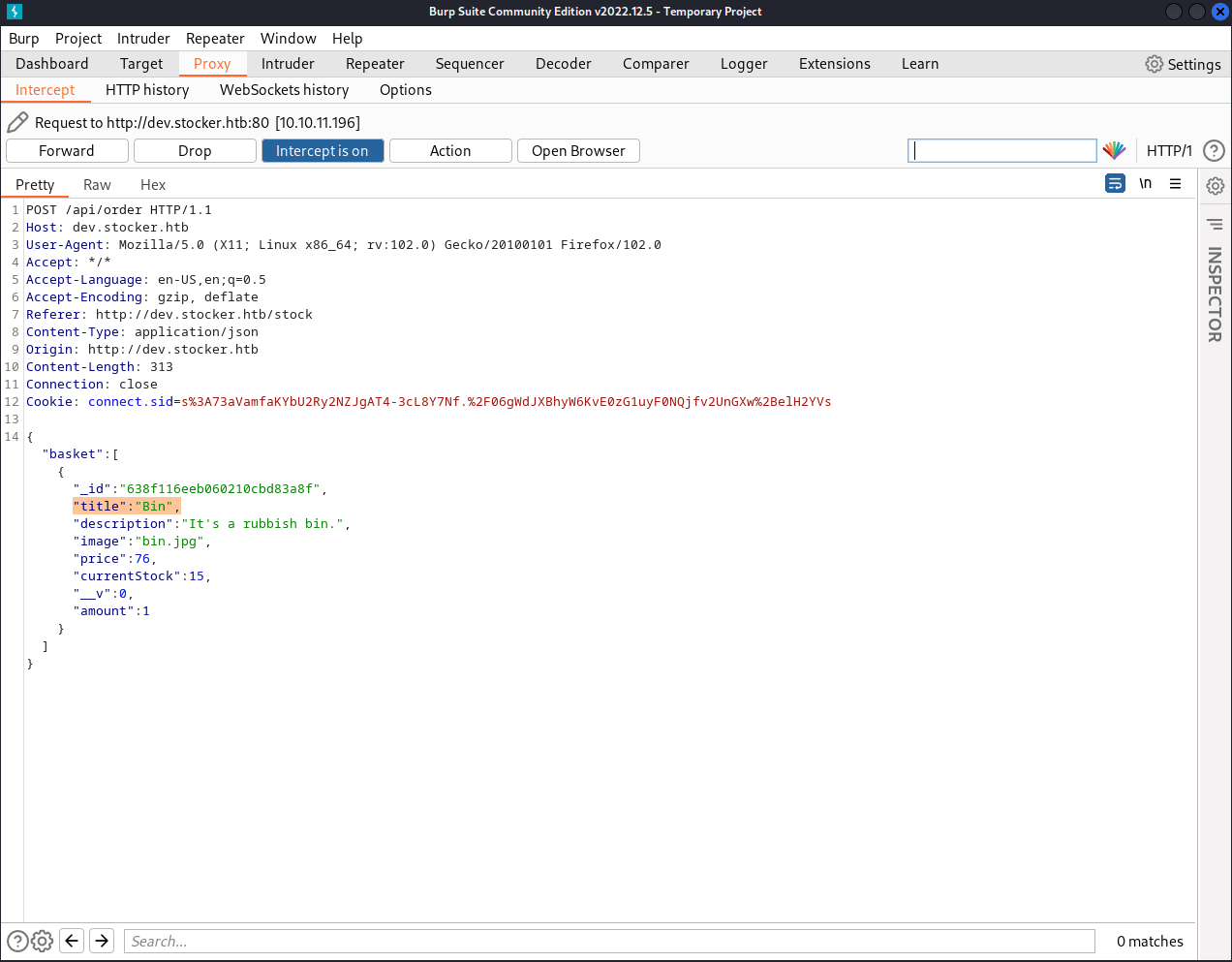Open the editor hamburger options menu
The height and width of the screenshot is (962, 1232).
(x=1175, y=183)
